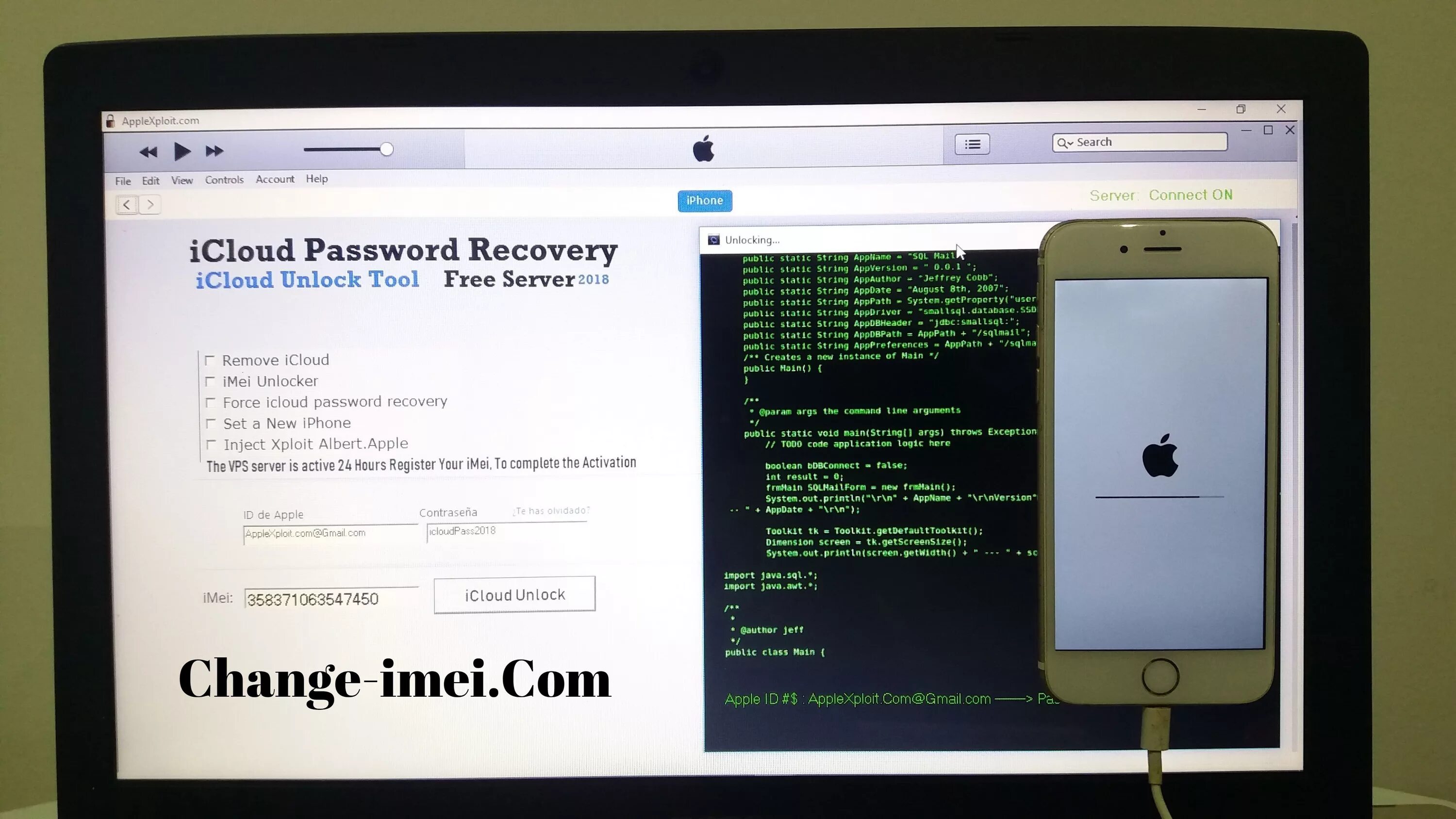
Task: Click the play button icon
Action: [x=181, y=150]
